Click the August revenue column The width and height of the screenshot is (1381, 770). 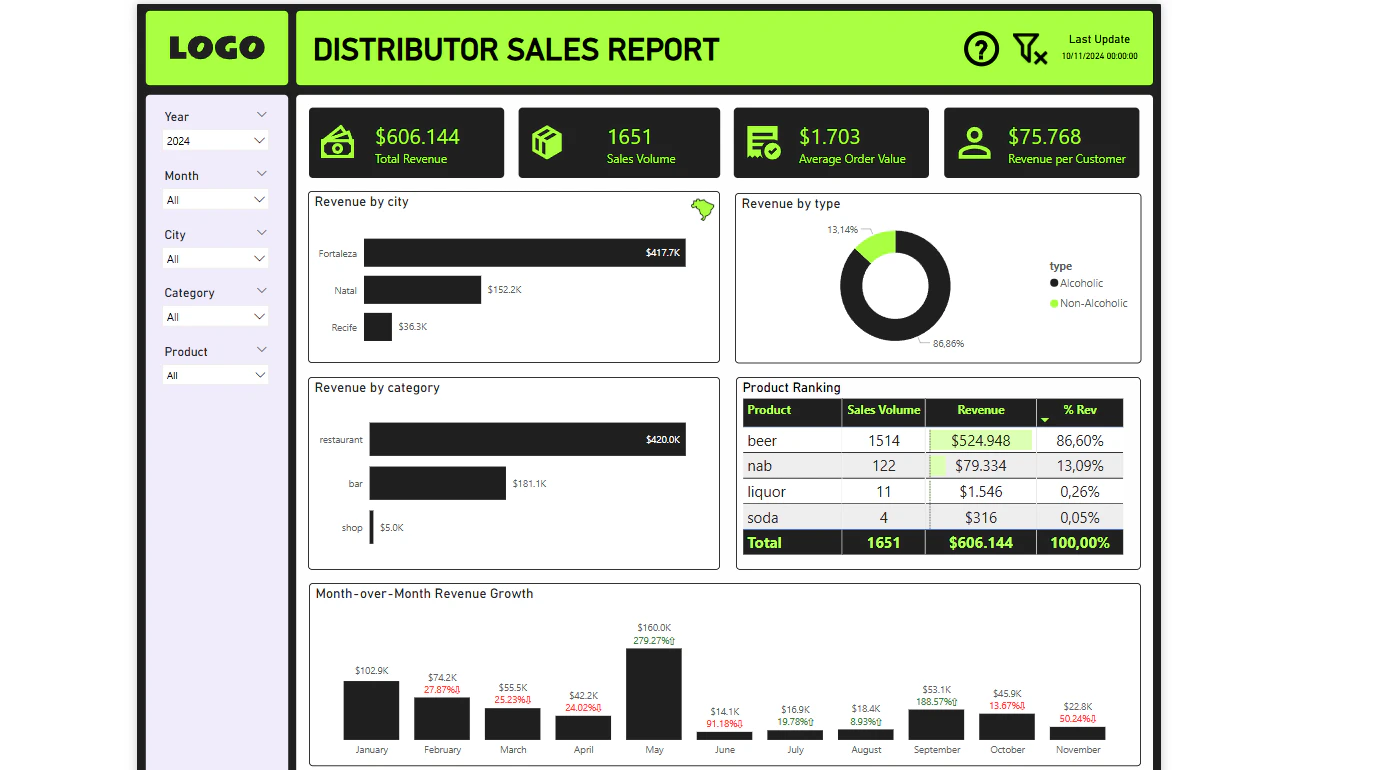(866, 735)
